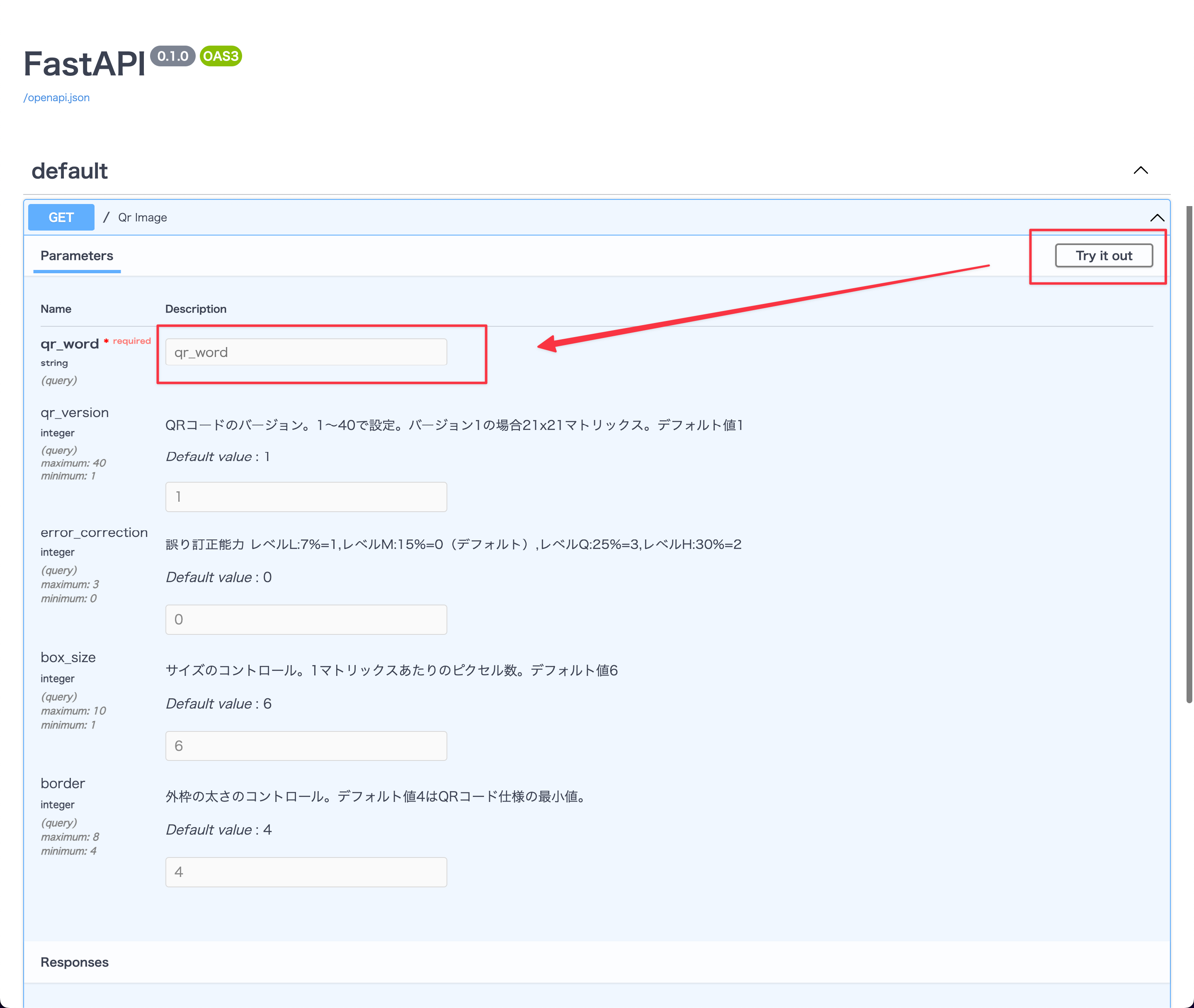Click the box_size input field showing 6
This screenshot has width=1194, height=1008.
point(306,746)
